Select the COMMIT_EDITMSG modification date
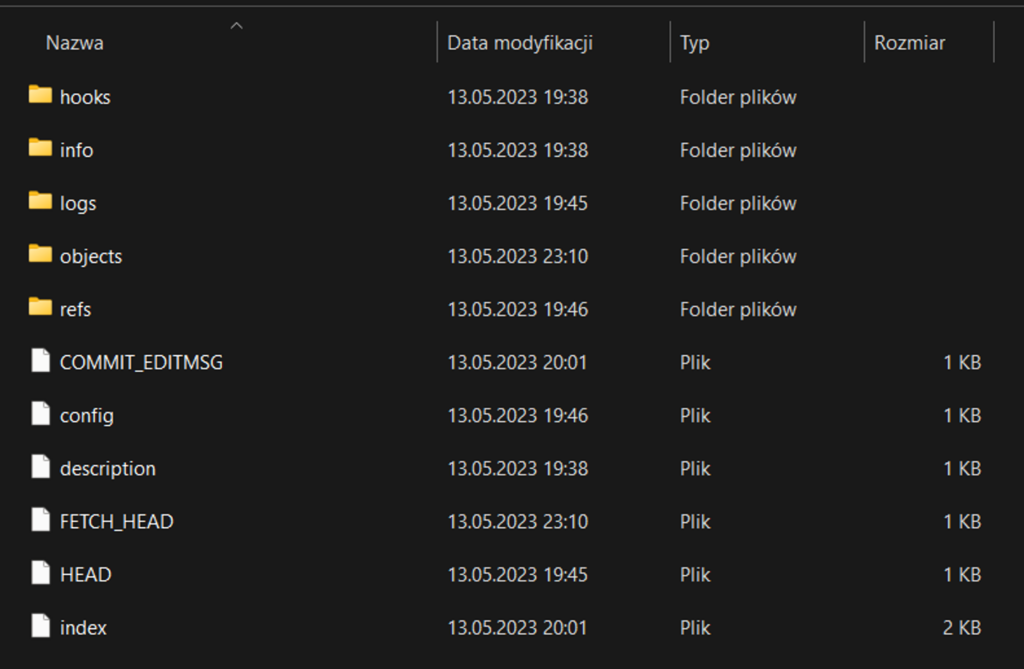1024x669 pixels. [x=517, y=362]
